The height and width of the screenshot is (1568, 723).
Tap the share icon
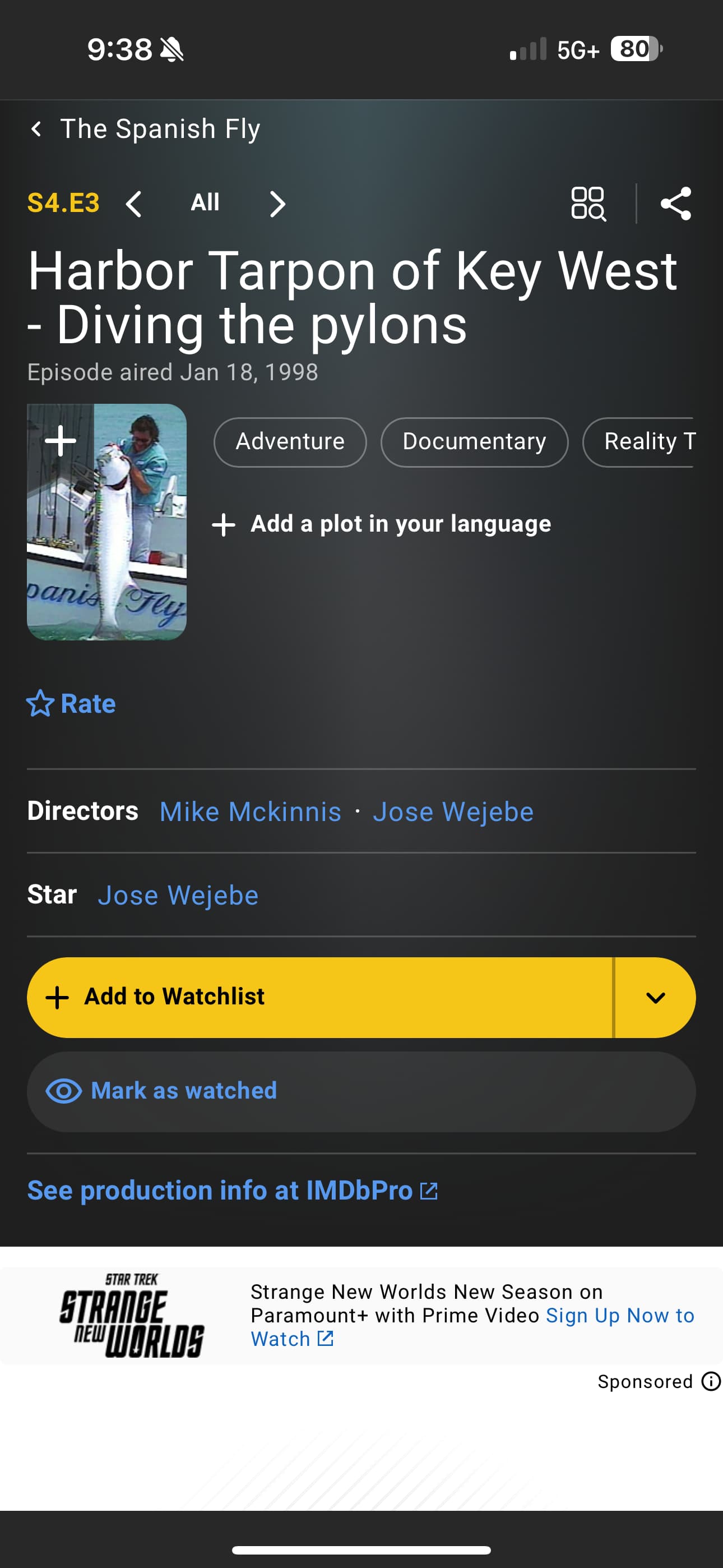click(675, 204)
